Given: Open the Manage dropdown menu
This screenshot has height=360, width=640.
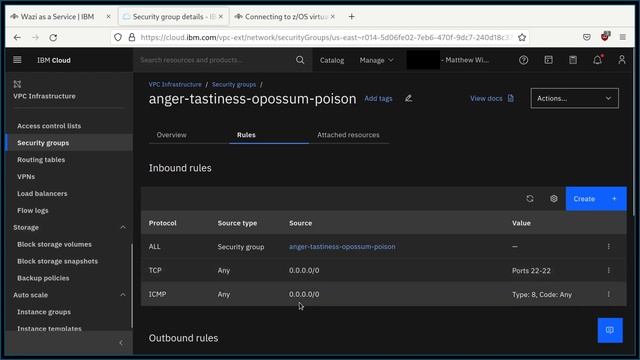Looking at the screenshot, I should [376, 60].
